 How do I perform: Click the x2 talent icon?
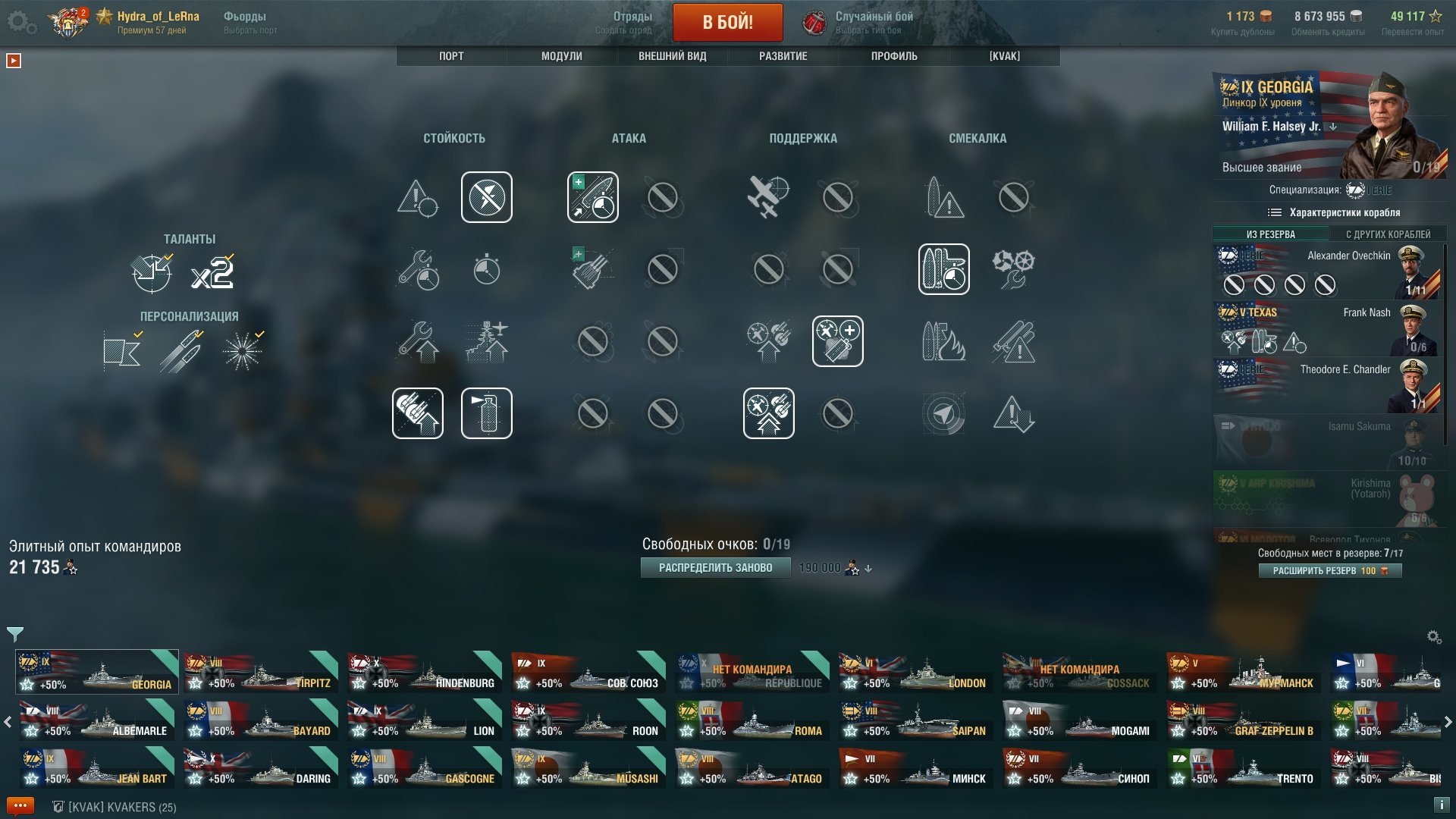(213, 272)
